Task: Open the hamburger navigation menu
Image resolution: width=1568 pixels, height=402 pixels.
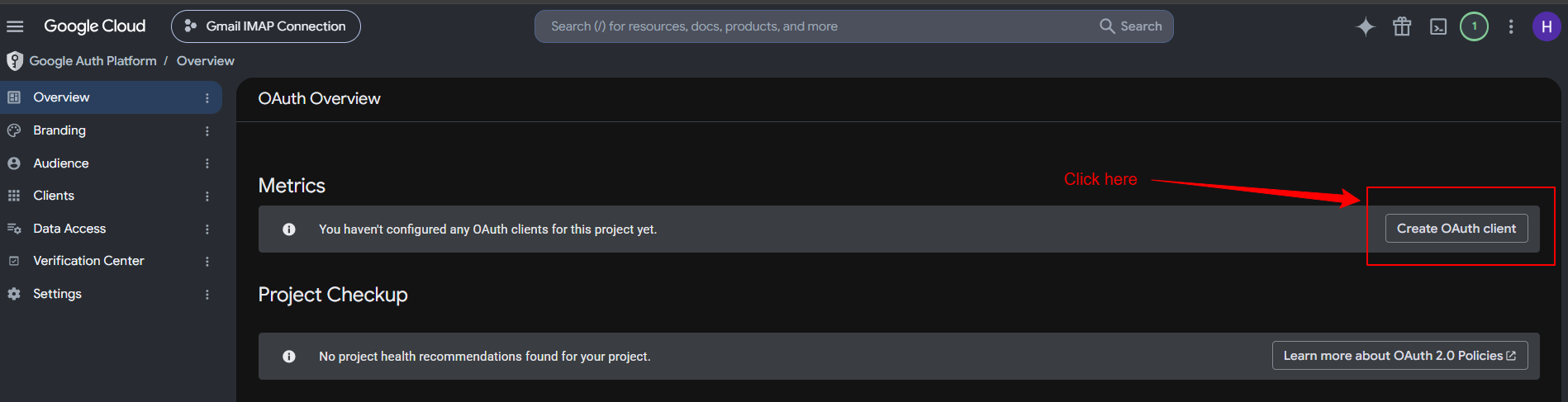Action: [x=15, y=26]
